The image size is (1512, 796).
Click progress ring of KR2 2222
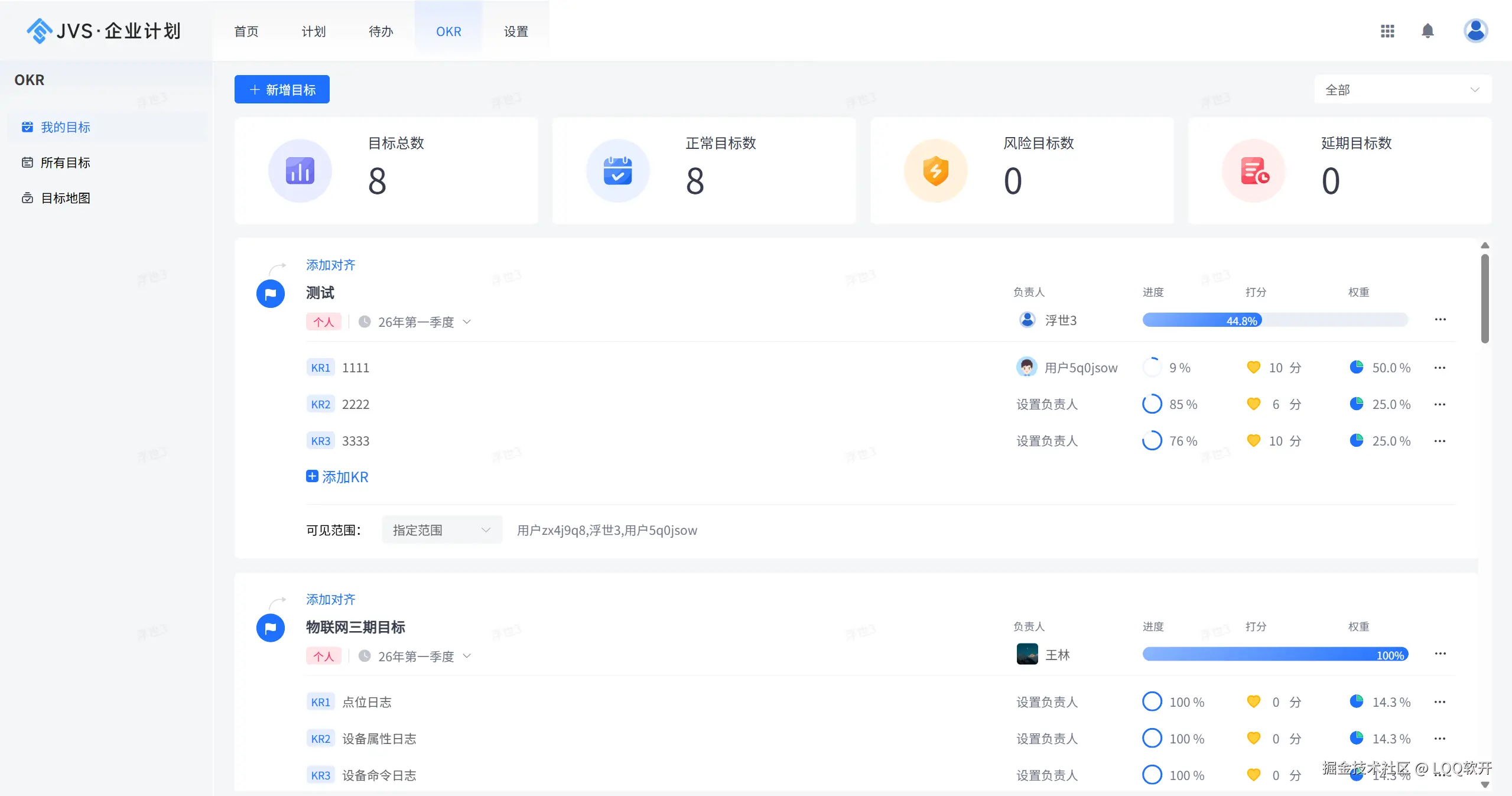pos(1152,404)
